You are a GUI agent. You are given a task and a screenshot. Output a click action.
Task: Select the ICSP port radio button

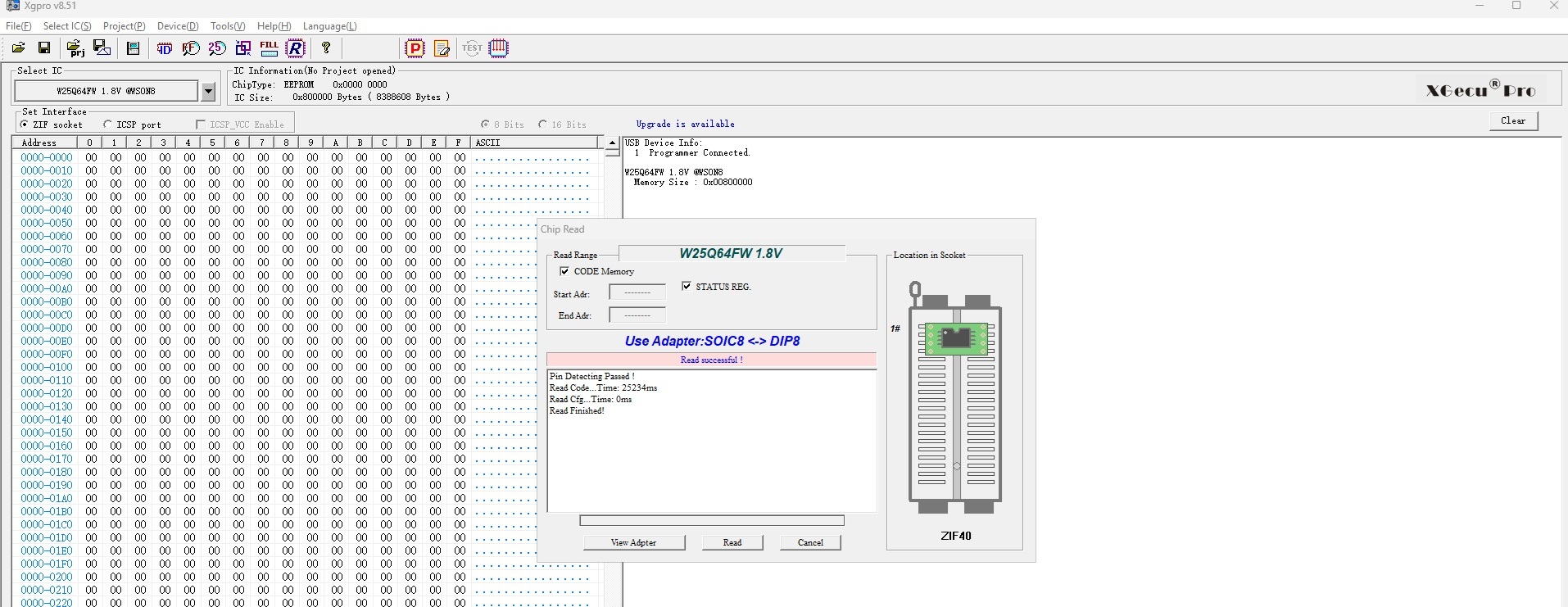[108, 125]
